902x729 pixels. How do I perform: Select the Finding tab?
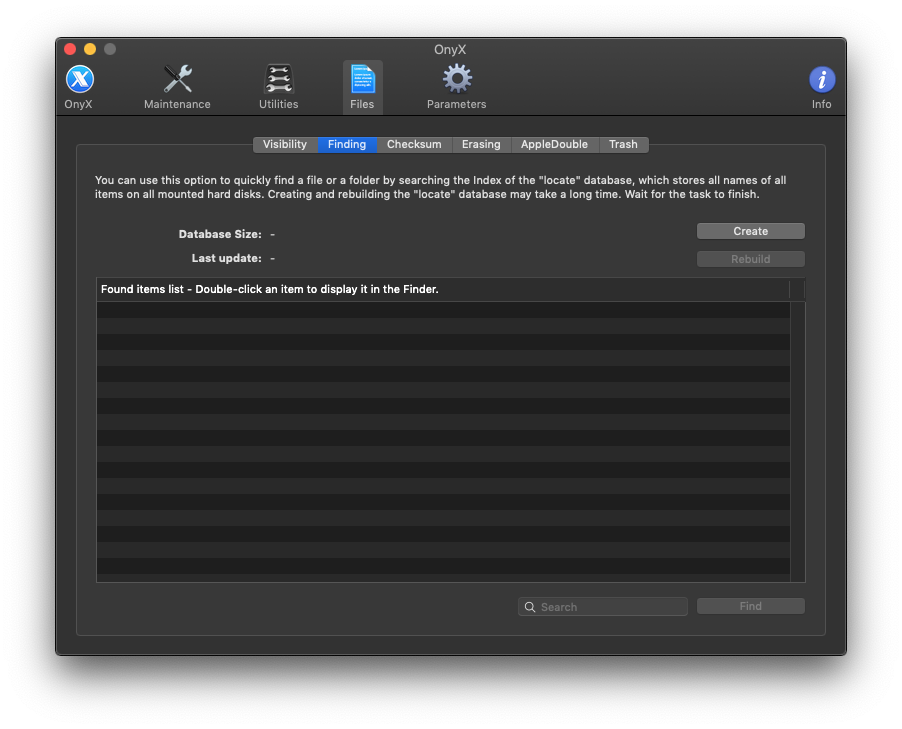[347, 145]
